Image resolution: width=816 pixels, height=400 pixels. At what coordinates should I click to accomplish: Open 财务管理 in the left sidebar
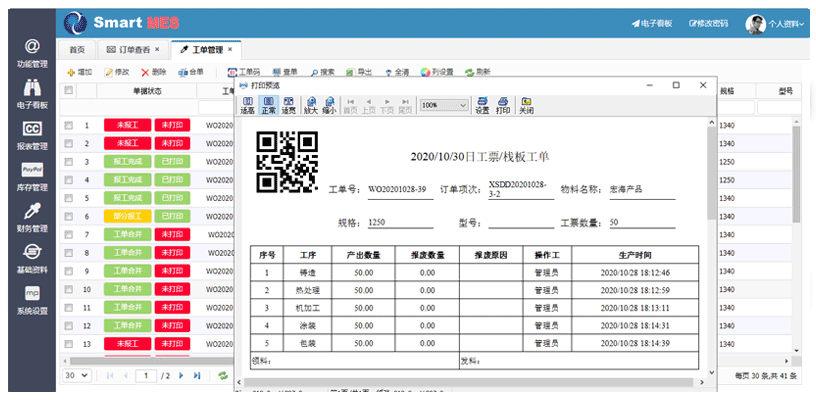pyautogui.click(x=32, y=217)
